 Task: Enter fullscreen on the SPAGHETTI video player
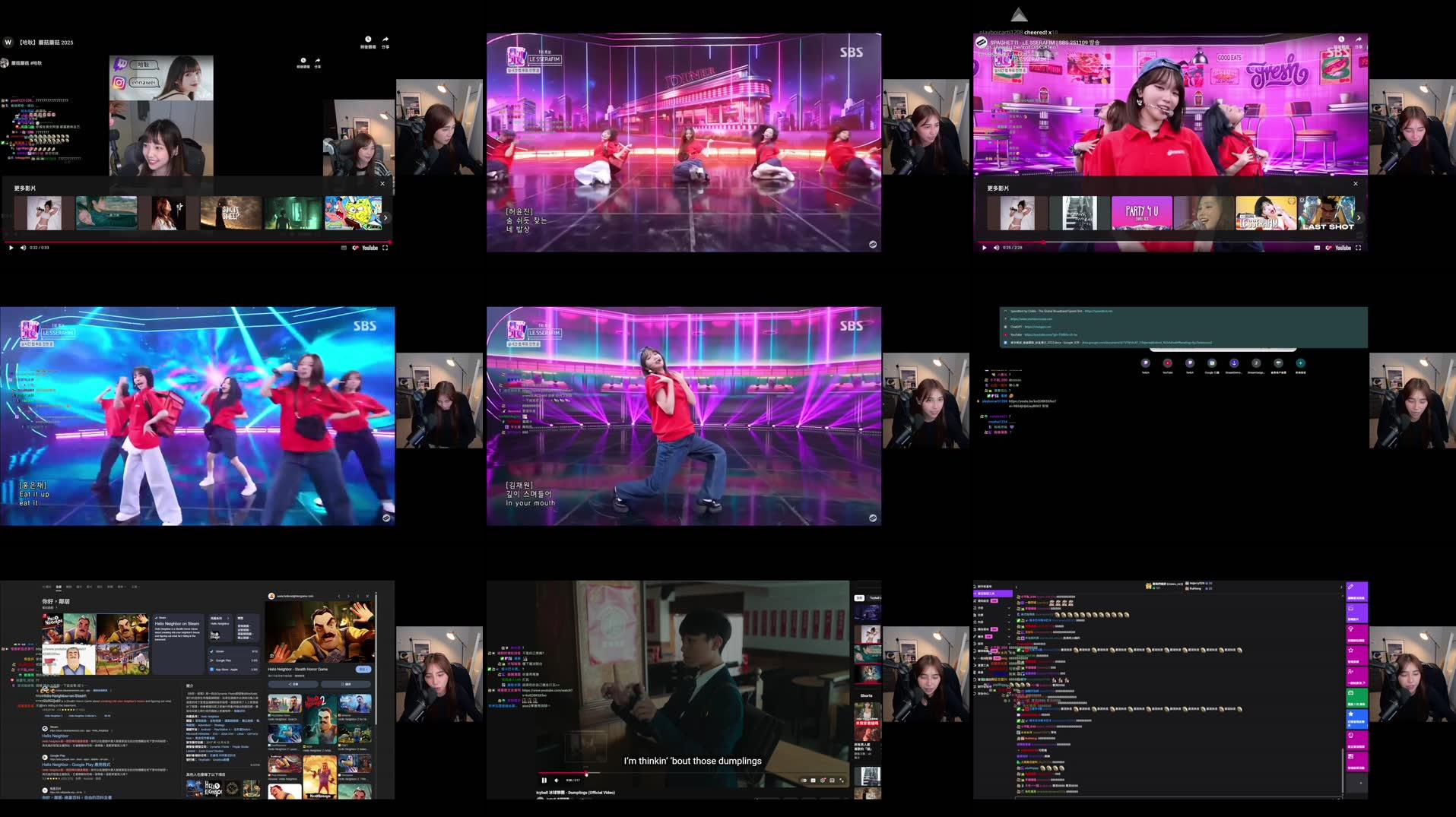pyautogui.click(x=1358, y=248)
